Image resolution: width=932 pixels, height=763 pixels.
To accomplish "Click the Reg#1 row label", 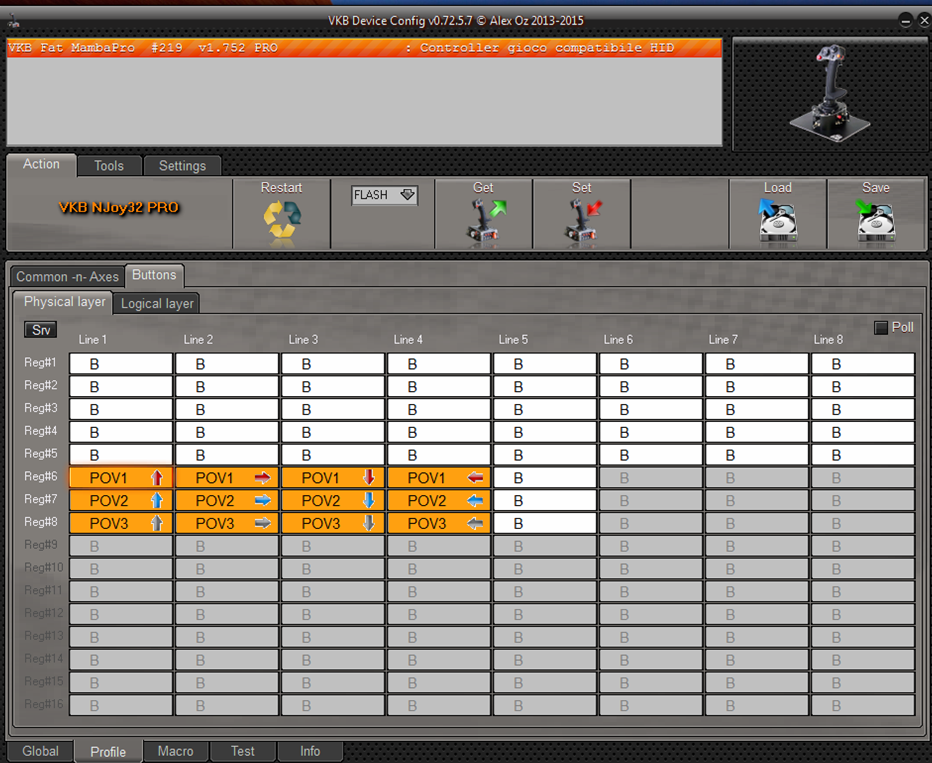I will point(40,362).
